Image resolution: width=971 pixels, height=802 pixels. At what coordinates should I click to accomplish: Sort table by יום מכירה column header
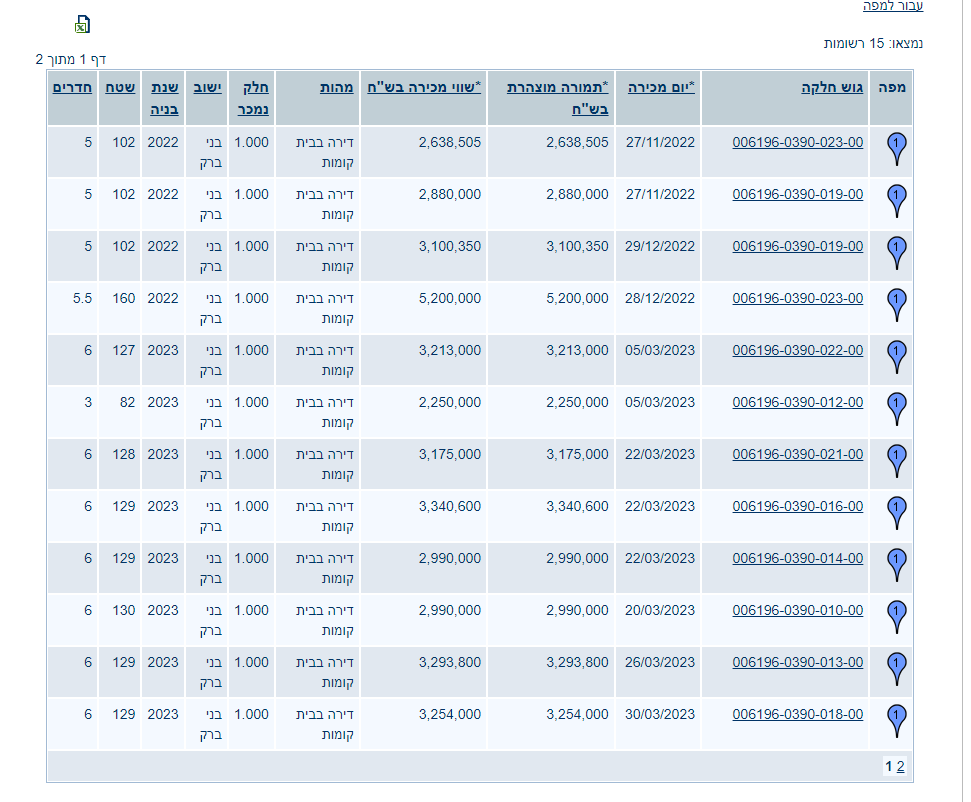pyautogui.click(x=661, y=87)
